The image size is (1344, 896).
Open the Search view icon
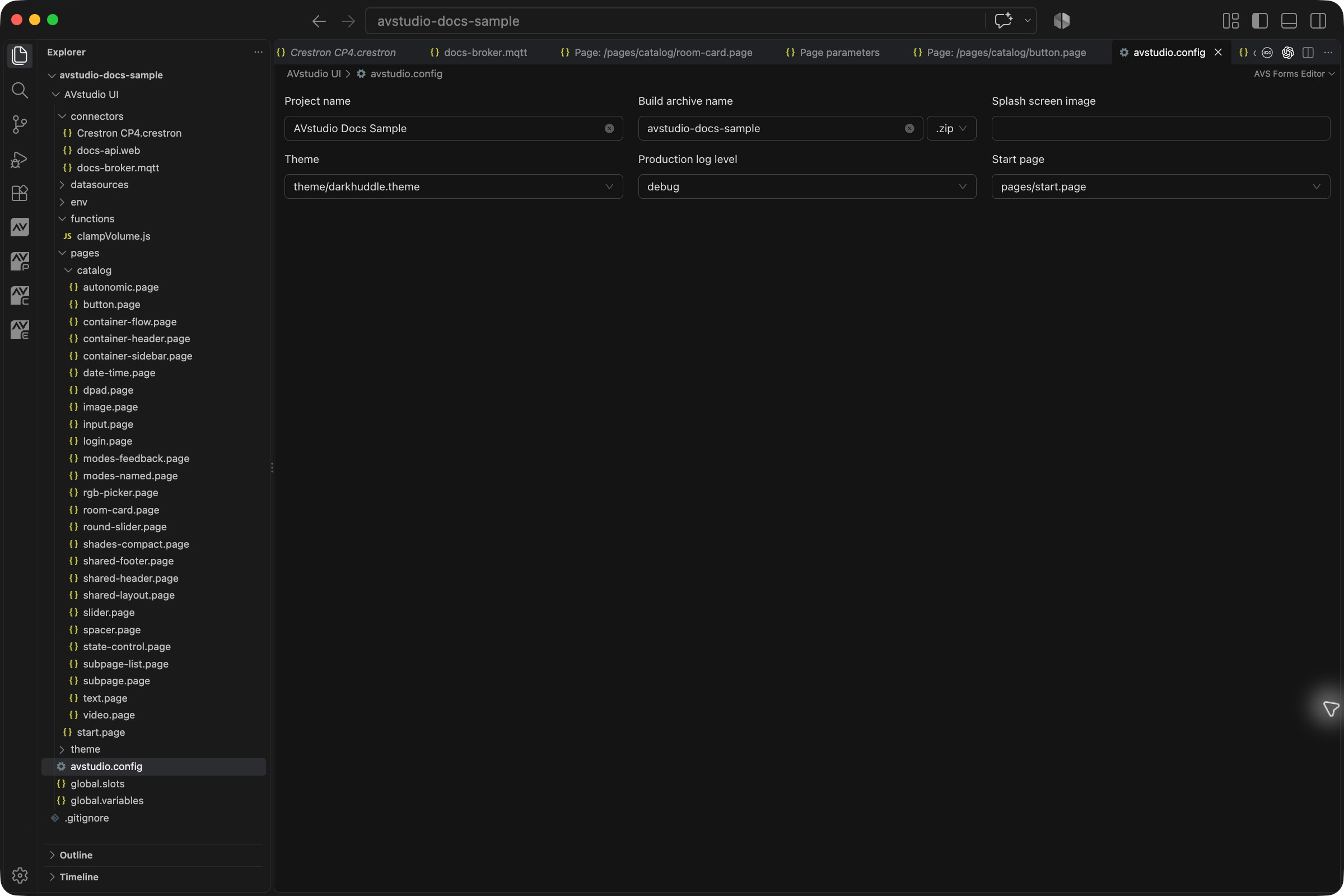tap(20, 90)
